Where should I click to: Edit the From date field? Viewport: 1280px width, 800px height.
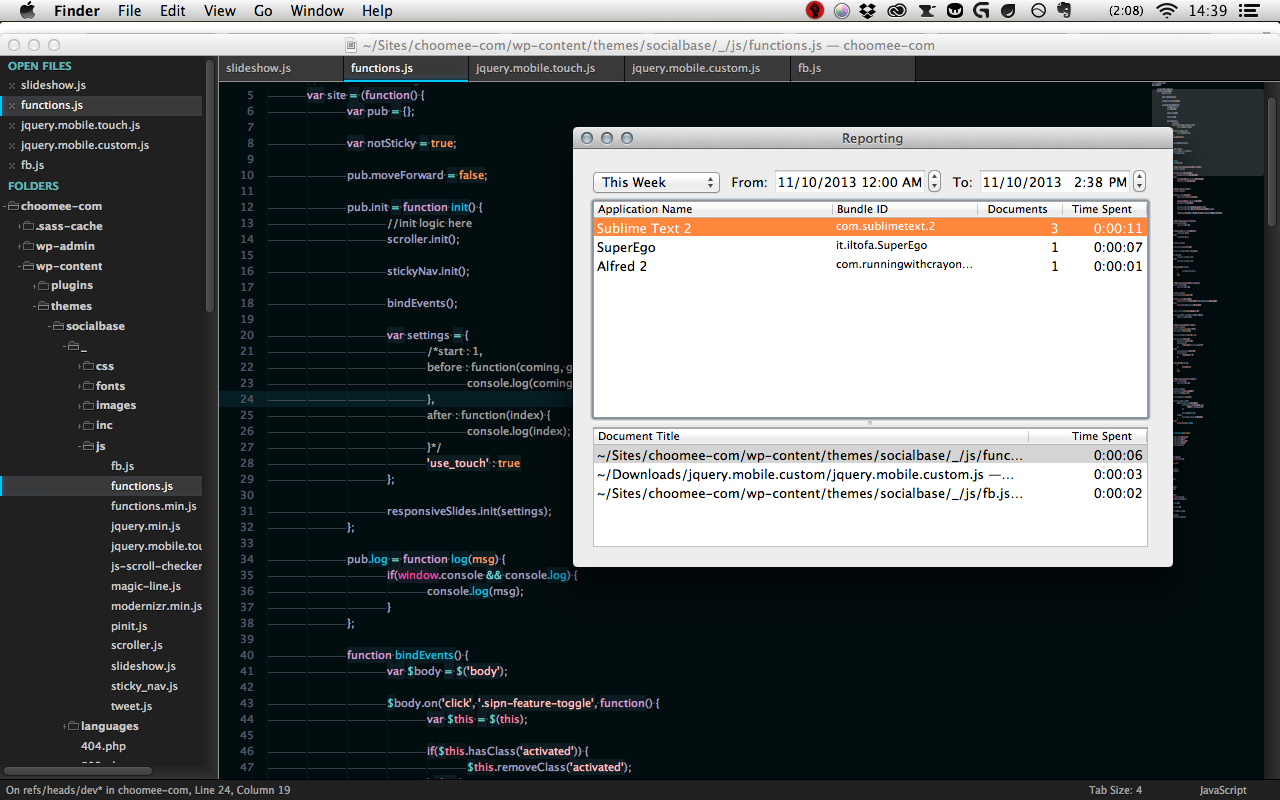click(850, 182)
